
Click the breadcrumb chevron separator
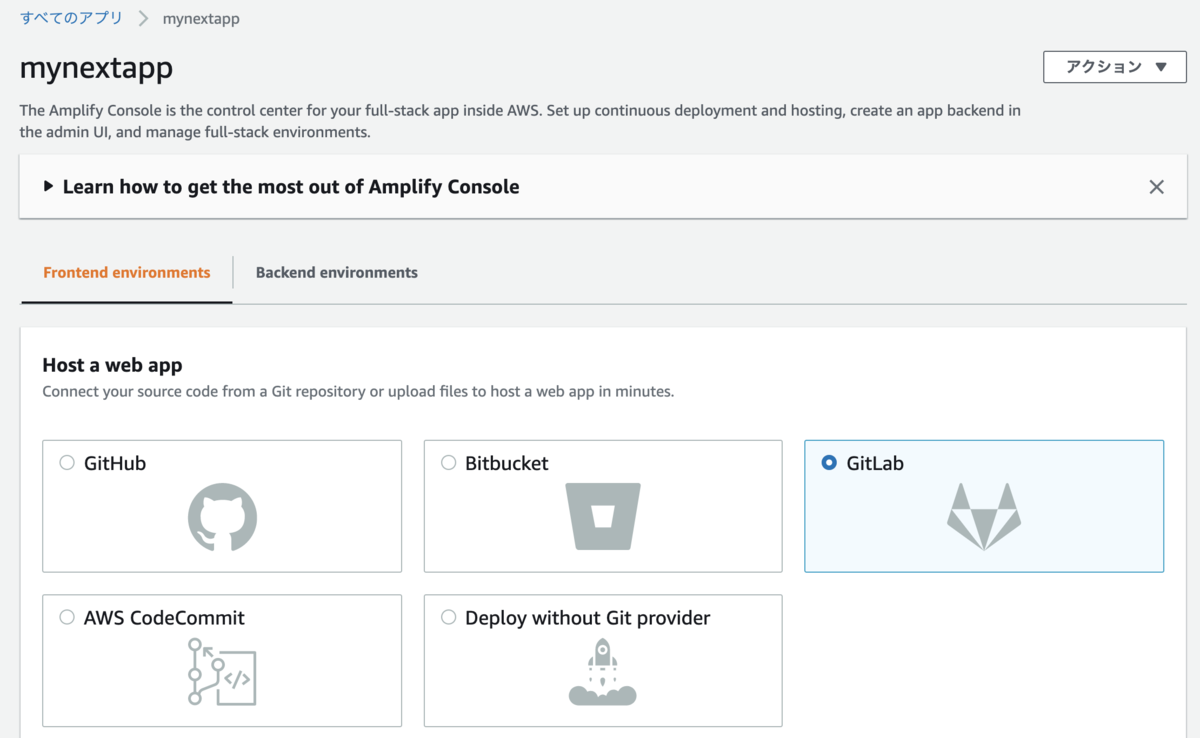coord(143,19)
